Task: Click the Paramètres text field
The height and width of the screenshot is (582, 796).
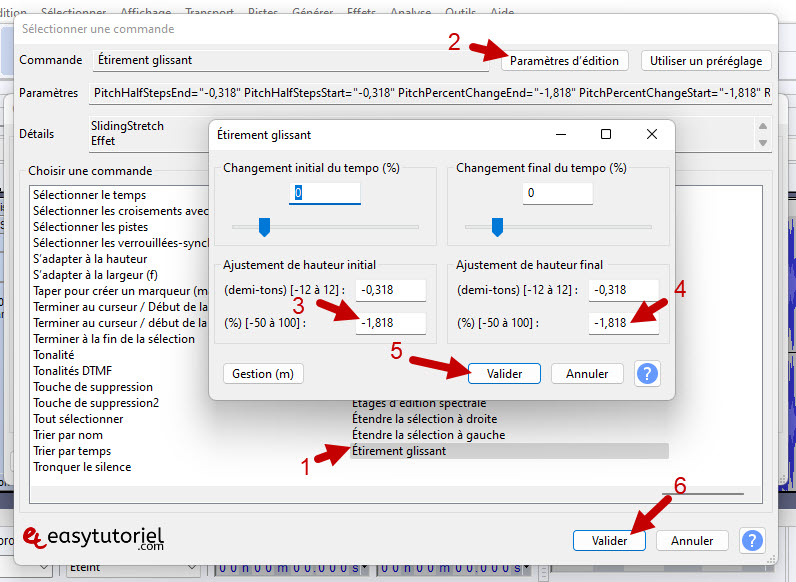Action: pyautogui.click(x=430, y=93)
